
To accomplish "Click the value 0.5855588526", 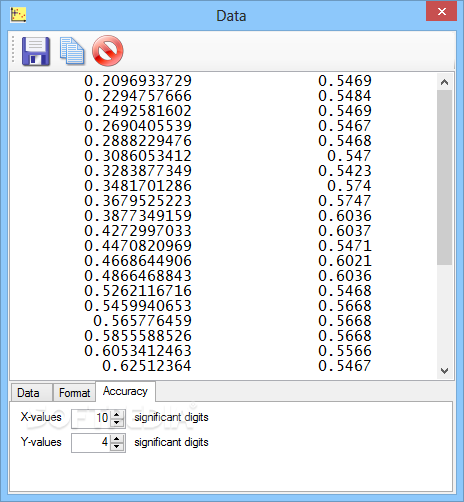I will click(138, 336).
